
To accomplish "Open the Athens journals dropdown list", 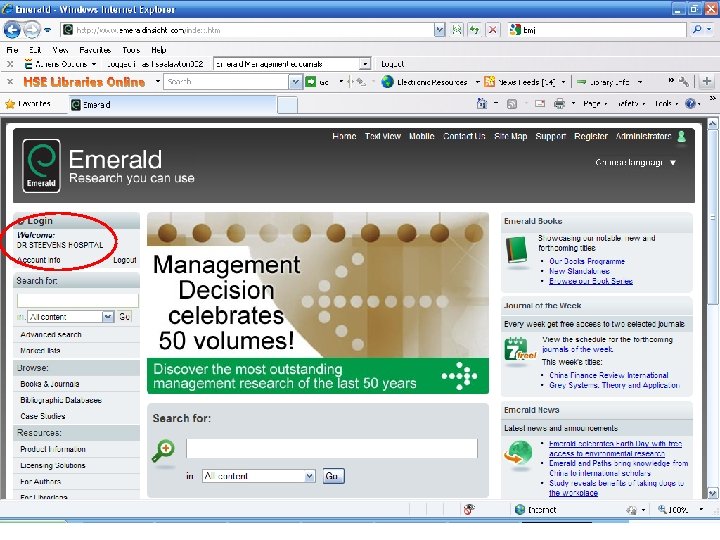I will [x=365, y=64].
